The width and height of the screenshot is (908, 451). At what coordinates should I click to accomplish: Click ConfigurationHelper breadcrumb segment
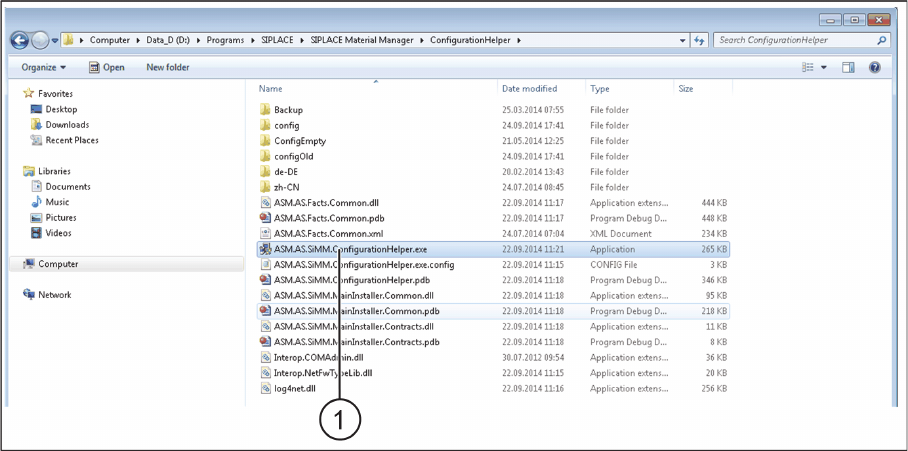[x=471, y=41]
